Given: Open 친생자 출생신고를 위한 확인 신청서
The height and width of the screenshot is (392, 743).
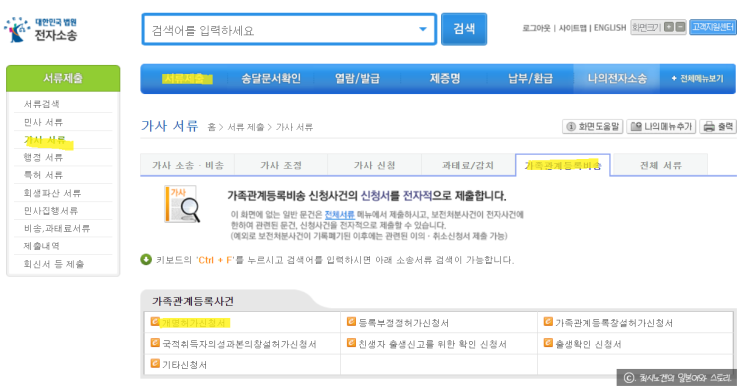Looking at the screenshot, I should [x=433, y=344].
